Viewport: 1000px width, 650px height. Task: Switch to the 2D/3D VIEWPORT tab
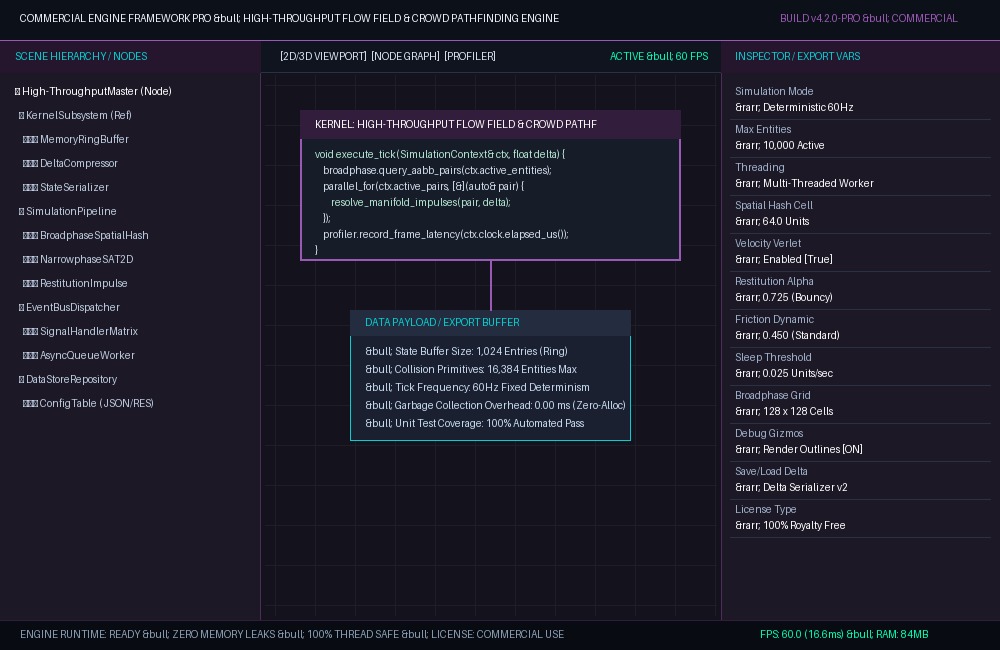click(x=323, y=56)
